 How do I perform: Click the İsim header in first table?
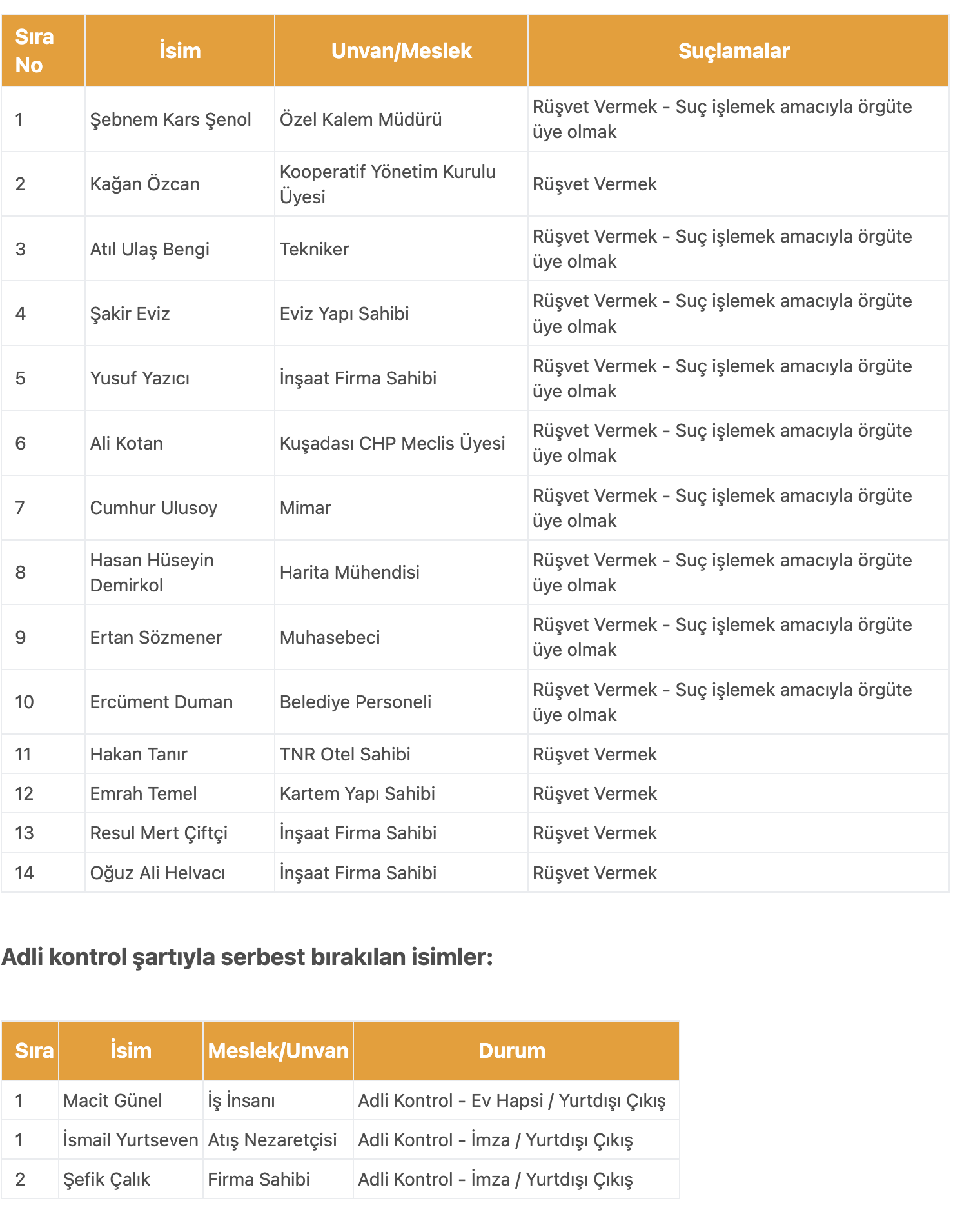(180, 51)
